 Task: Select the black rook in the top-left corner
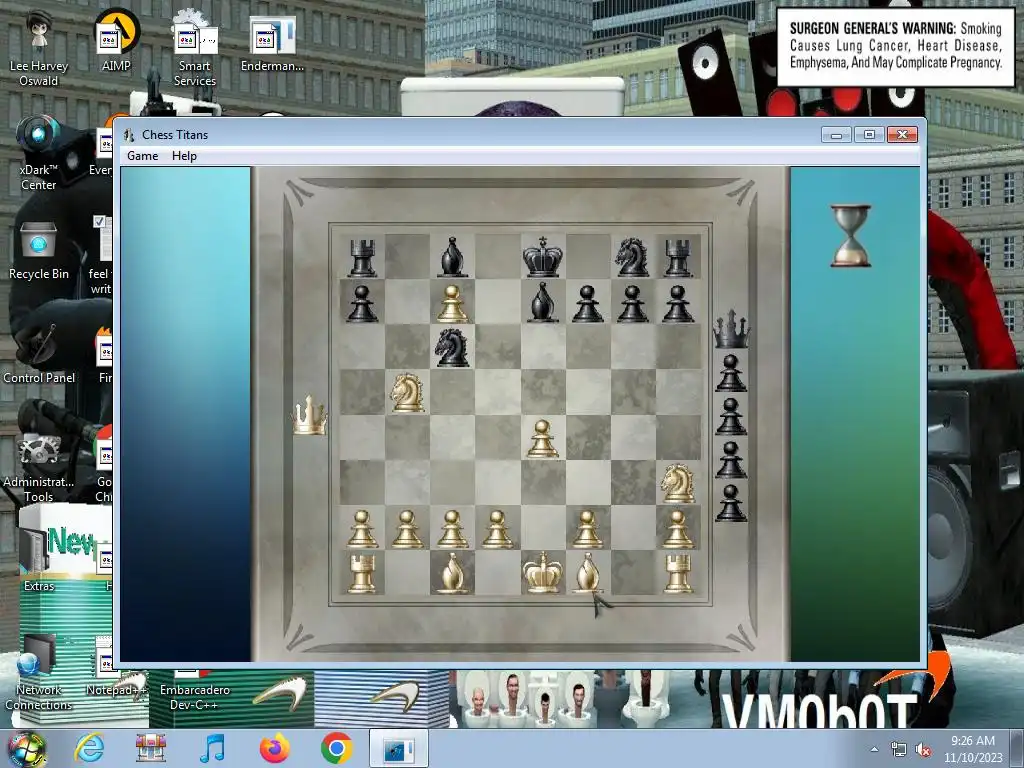tap(362, 257)
